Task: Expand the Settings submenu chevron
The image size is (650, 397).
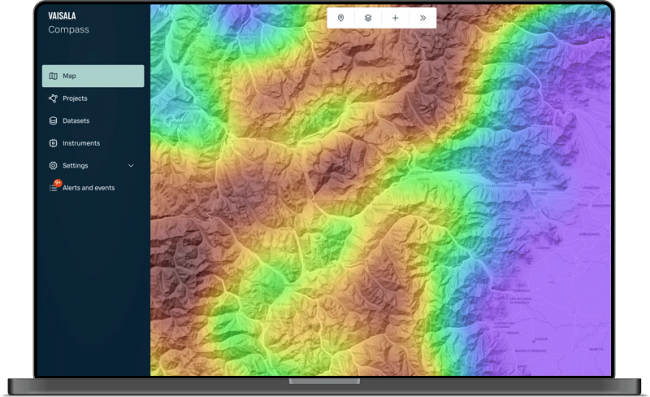Action: 131,166
